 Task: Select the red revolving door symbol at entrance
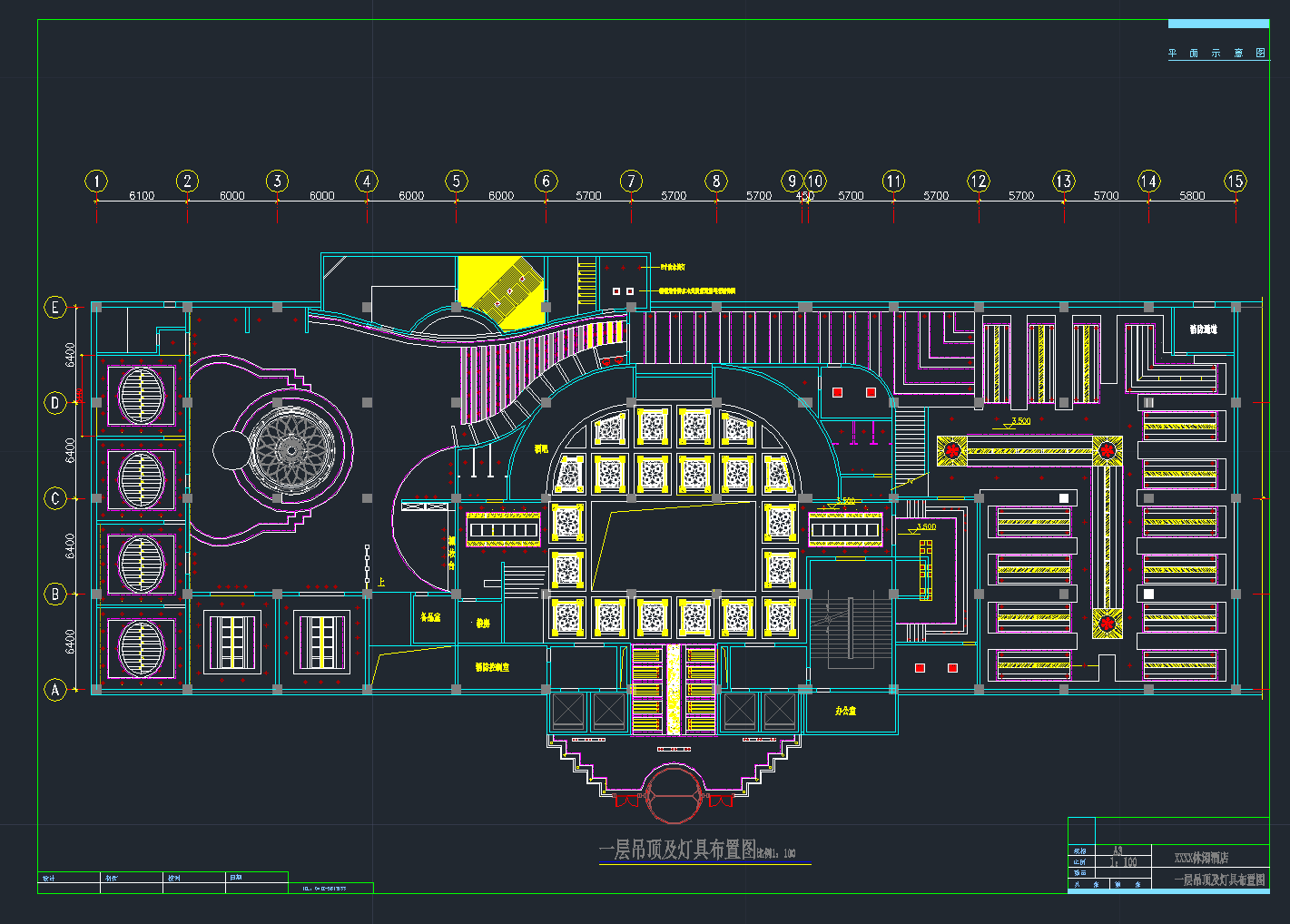(674, 793)
